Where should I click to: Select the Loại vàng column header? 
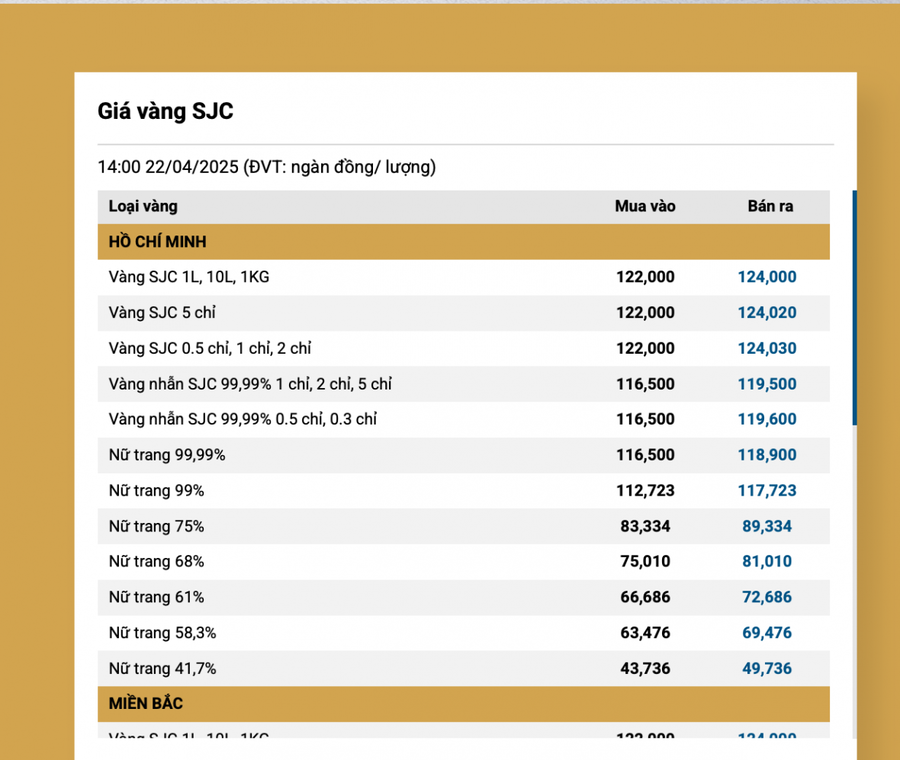point(143,206)
